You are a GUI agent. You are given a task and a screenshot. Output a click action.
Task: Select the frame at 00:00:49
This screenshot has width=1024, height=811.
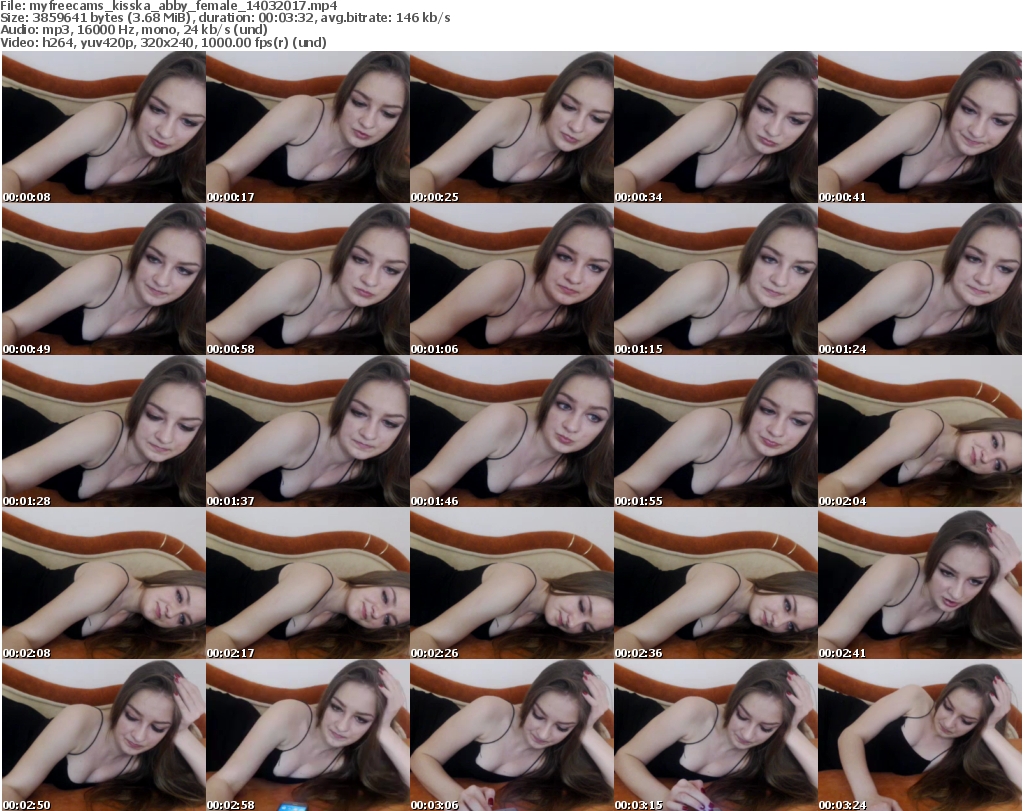(104, 279)
